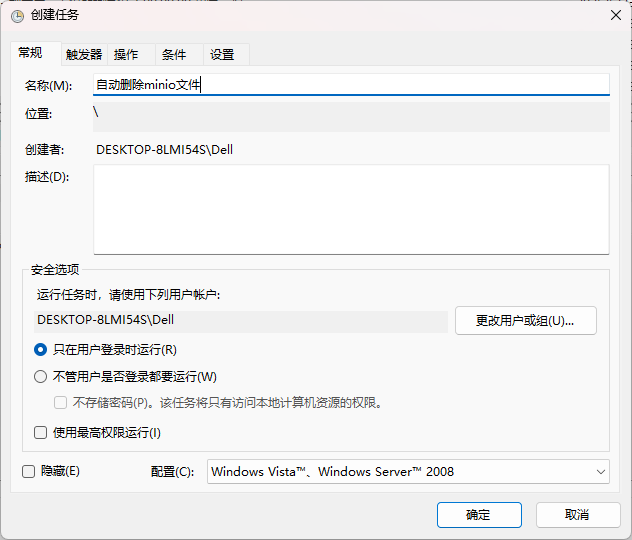Image resolution: width=632 pixels, height=540 pixels.
Task: Click the 运行任务时，请使用下列用户帐户 label
Action: [x=129, y=295]
